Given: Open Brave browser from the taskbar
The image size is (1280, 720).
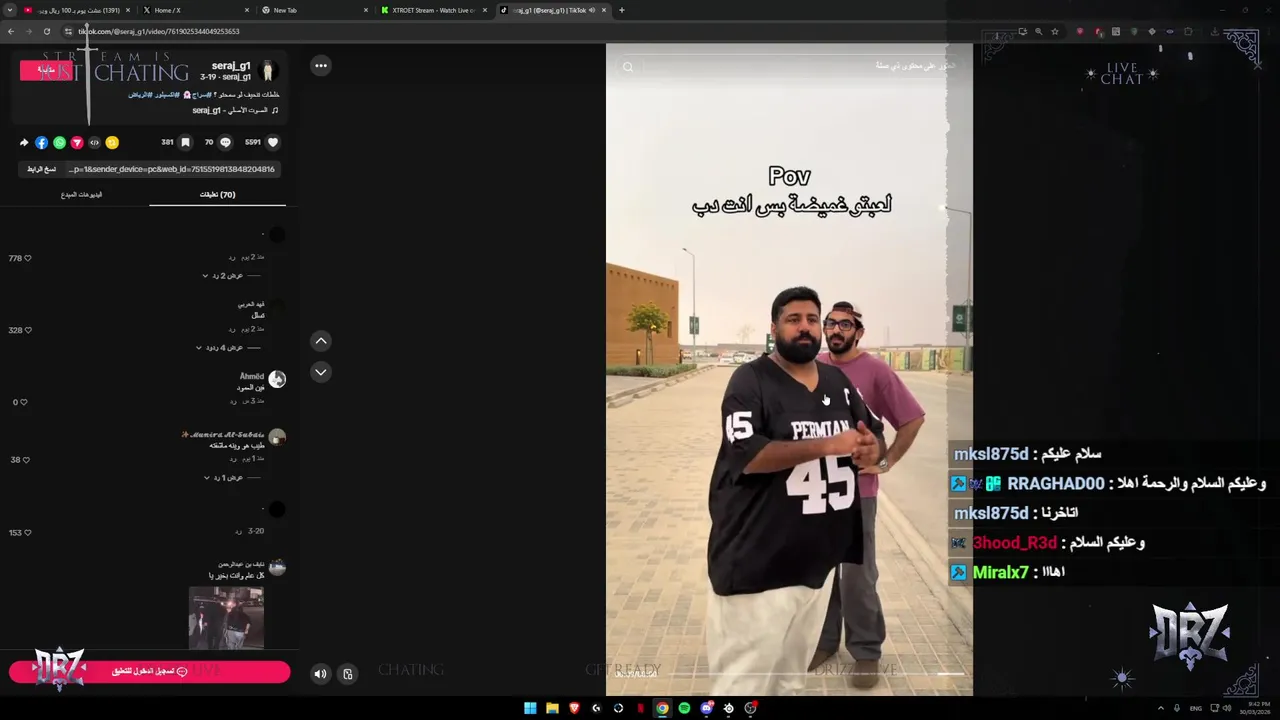Looking at the screenshot, I should tap(574, 708).
